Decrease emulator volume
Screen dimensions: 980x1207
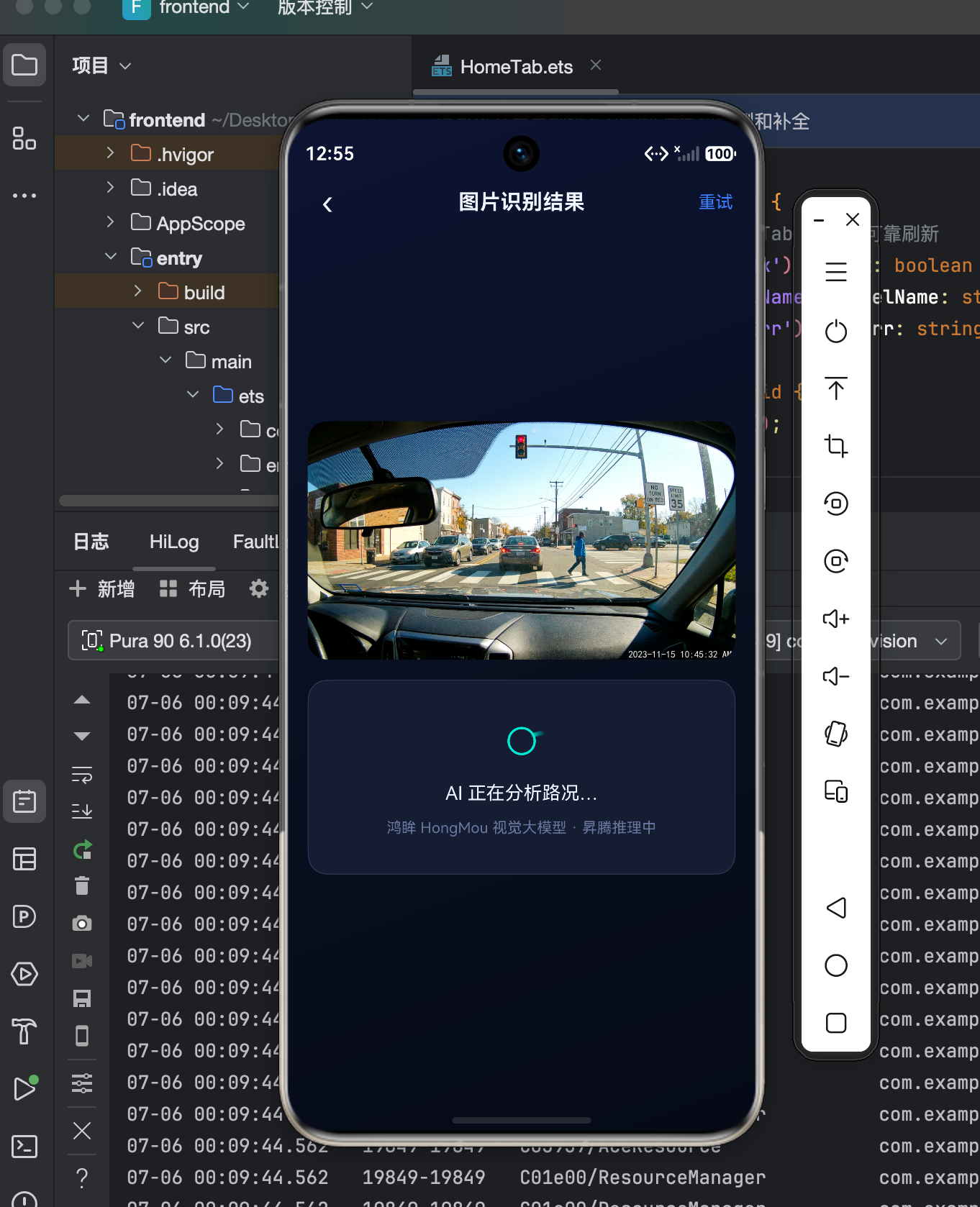tap(836, 676)
